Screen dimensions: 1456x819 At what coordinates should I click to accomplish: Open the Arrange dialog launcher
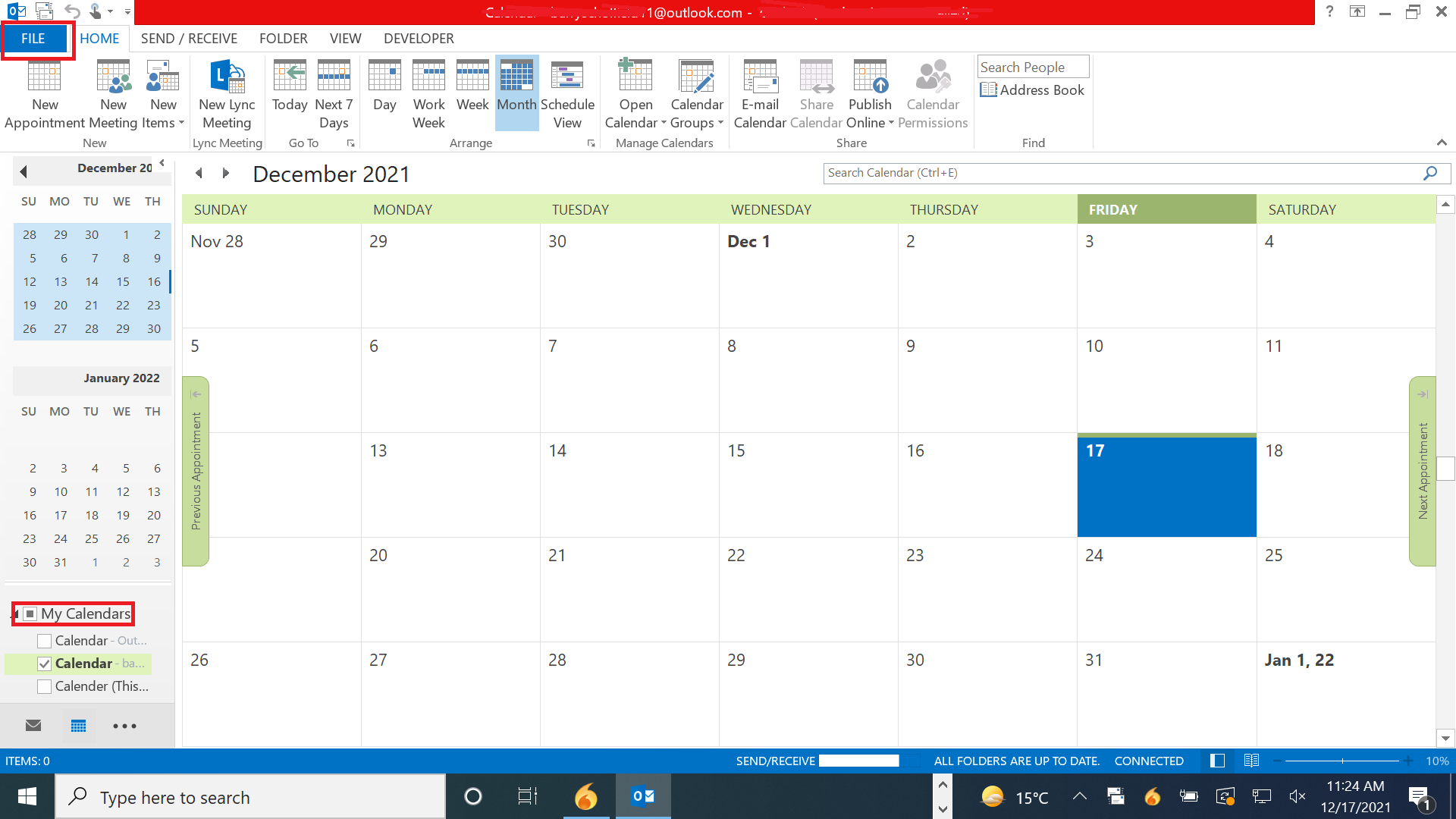(591, 143)
